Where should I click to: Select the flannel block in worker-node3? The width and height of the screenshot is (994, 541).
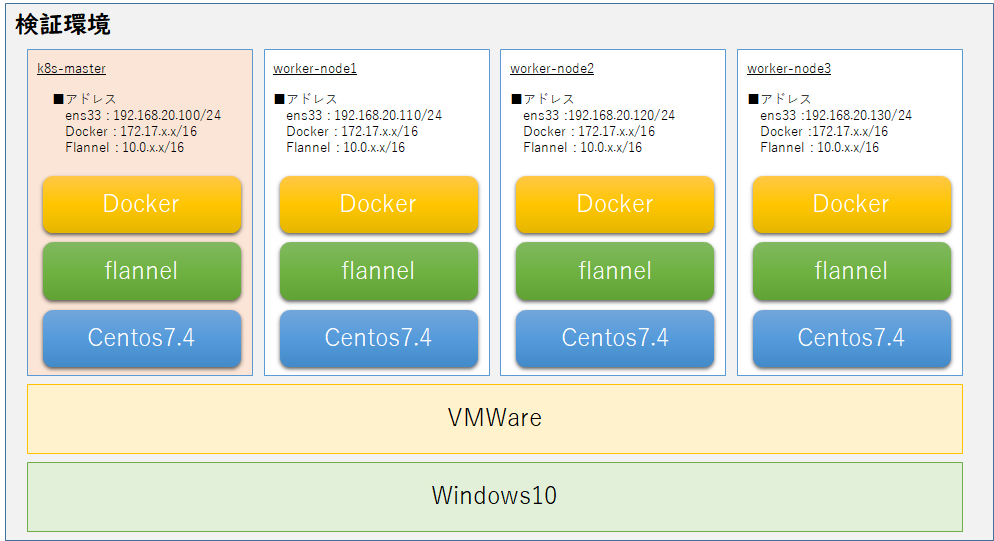tap(851, 271)
